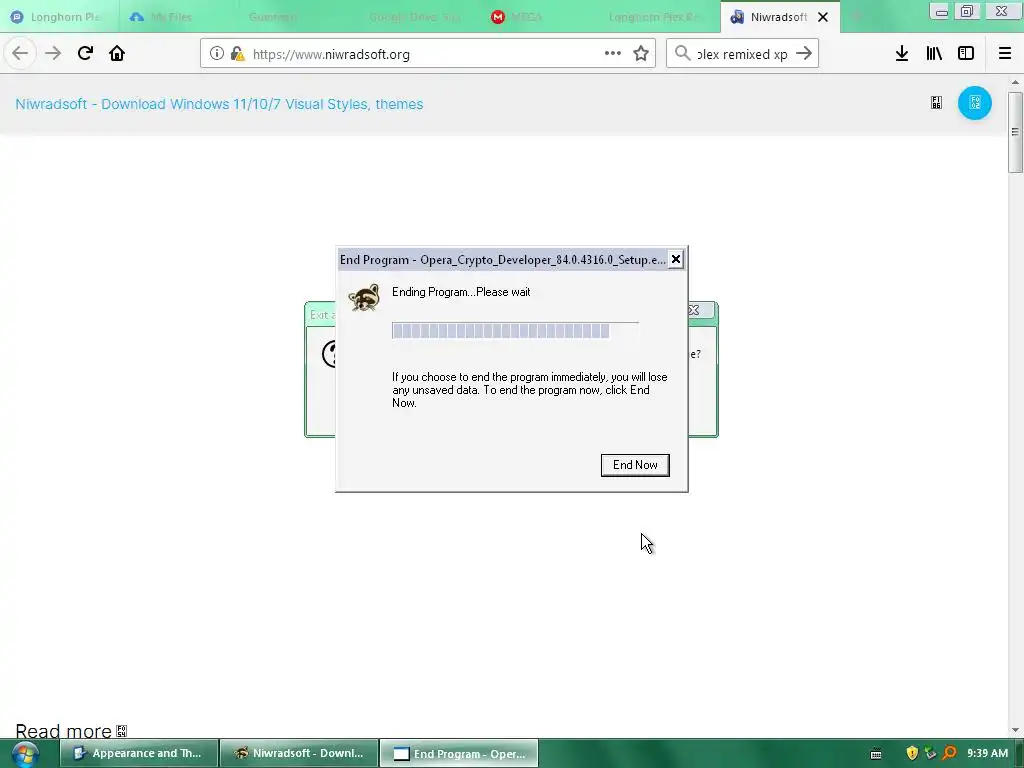Submit search with the arrow button
This screenshot has height=768, width=1024.
(x=804, y=54)
